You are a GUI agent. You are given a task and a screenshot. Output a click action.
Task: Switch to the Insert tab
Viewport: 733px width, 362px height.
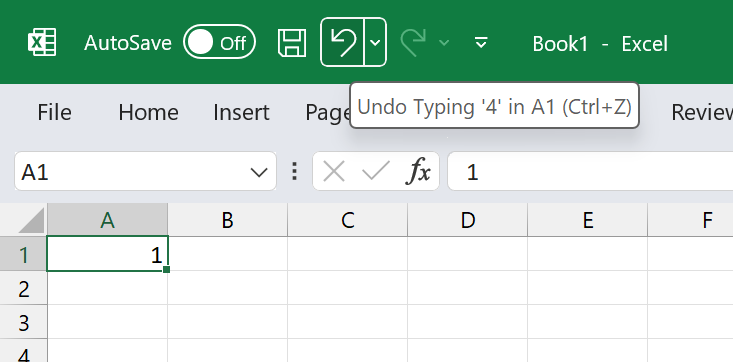[241, 112]
